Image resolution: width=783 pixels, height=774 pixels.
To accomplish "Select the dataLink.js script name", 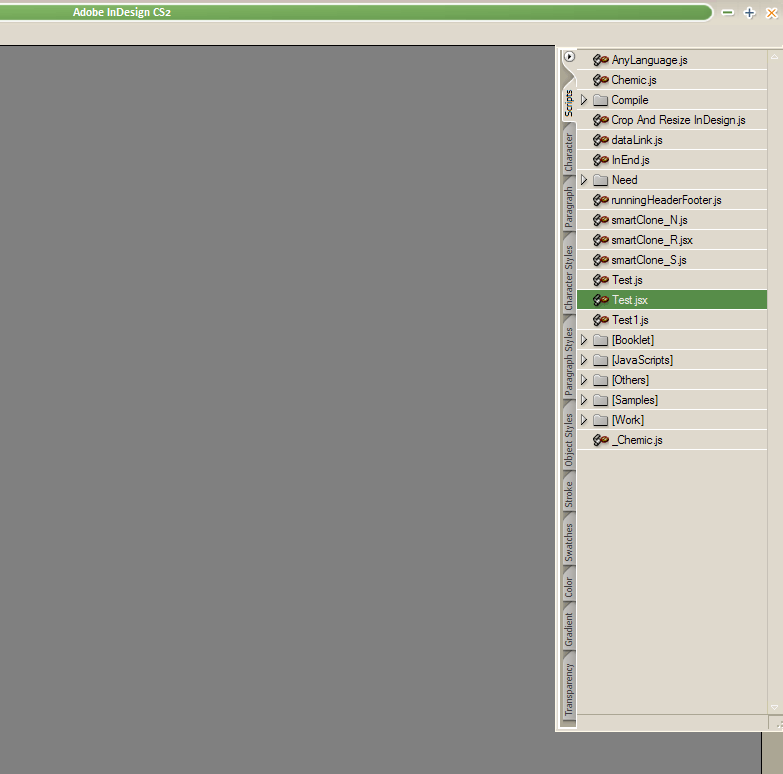I will (x=637, y=140).
